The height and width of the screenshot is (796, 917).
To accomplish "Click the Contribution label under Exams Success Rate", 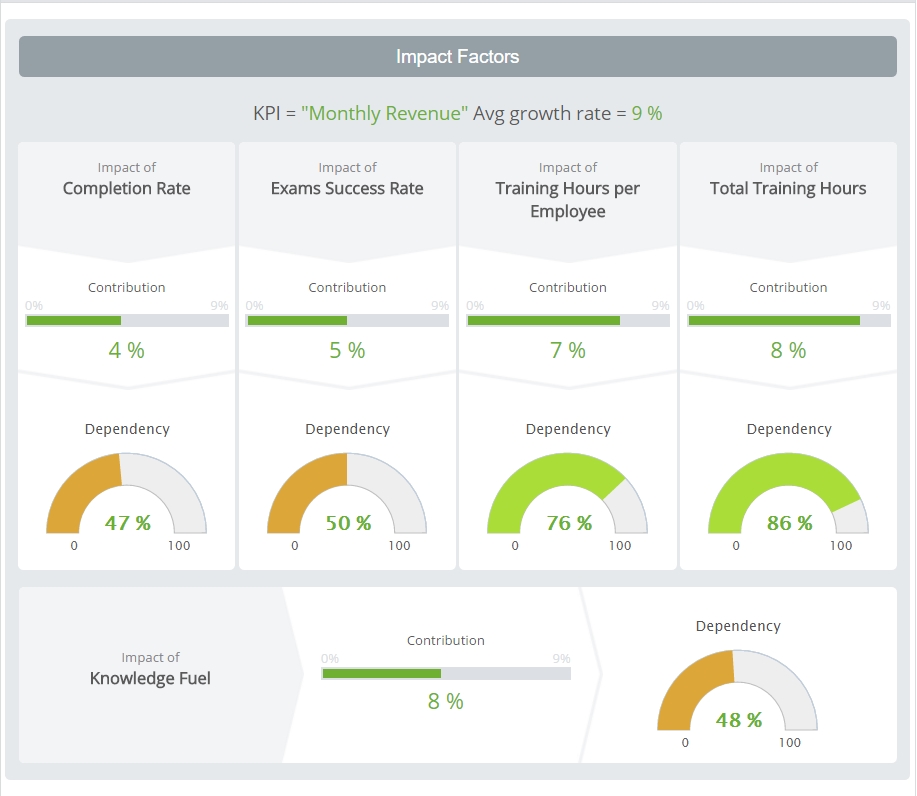I will 347,287.
